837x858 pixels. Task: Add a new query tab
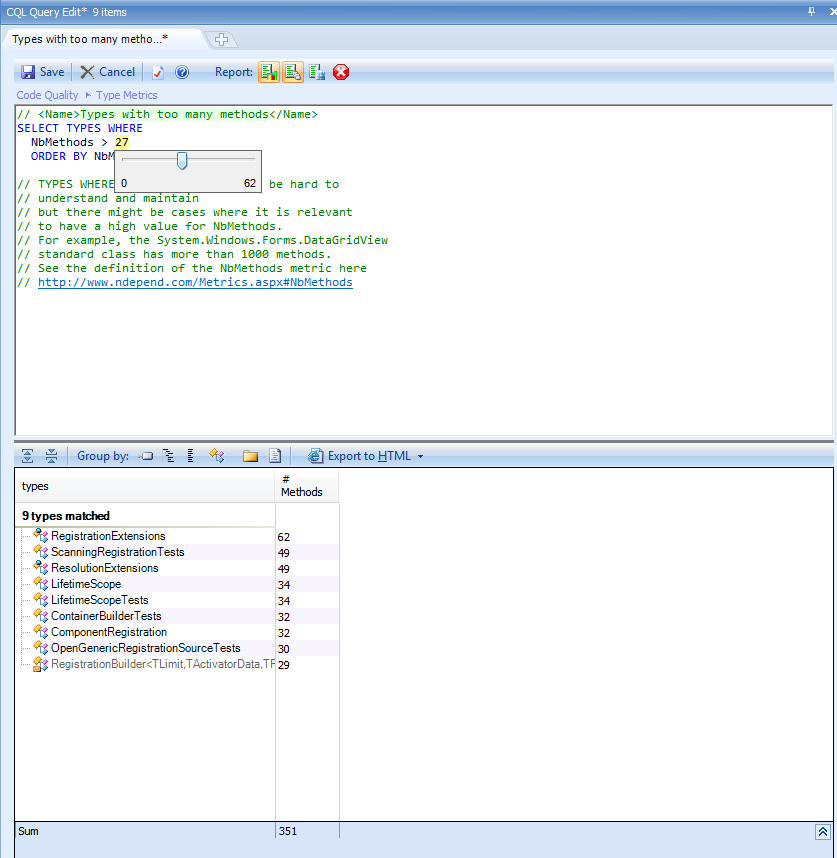click(221, 39)
